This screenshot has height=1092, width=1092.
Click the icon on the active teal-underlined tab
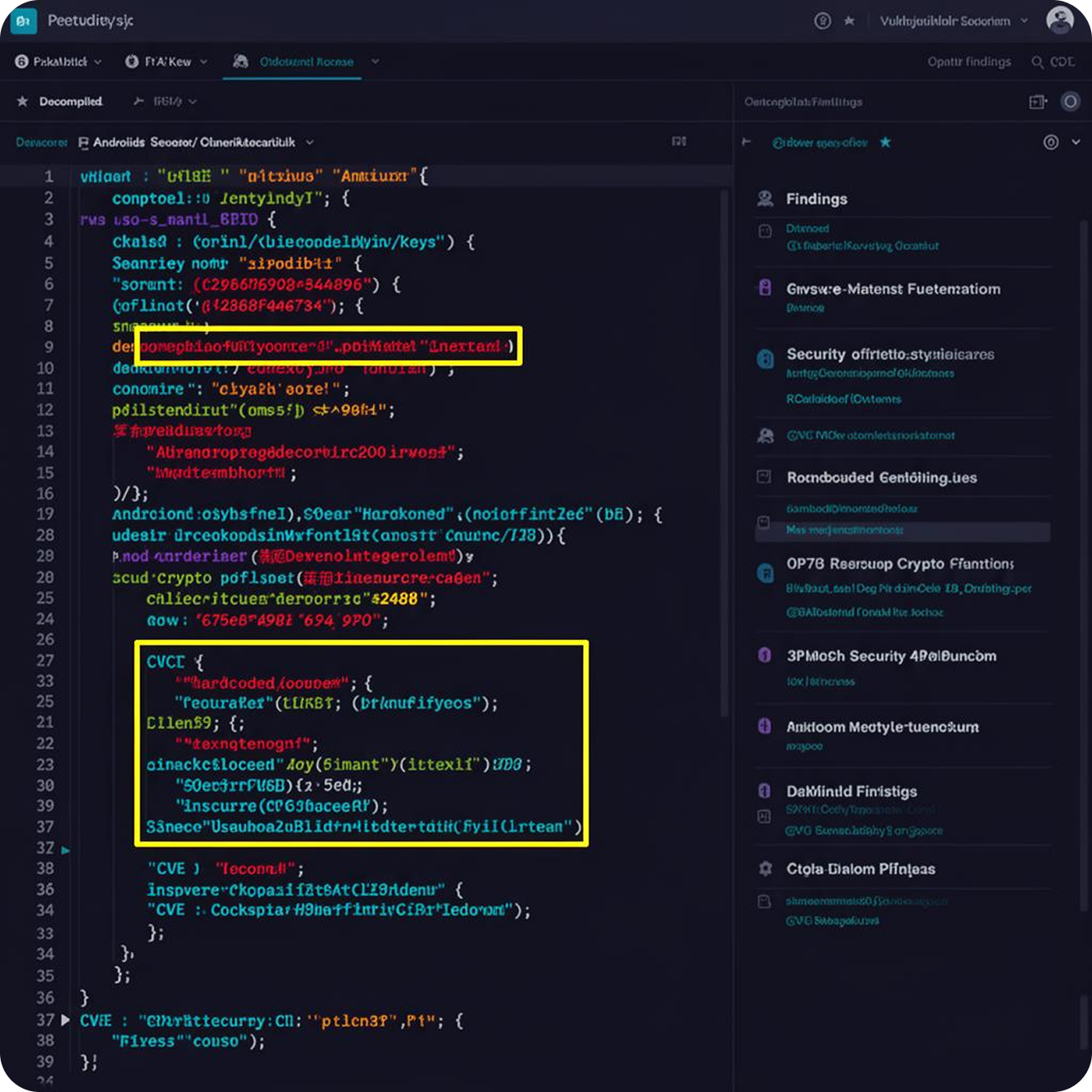(240, 61)
